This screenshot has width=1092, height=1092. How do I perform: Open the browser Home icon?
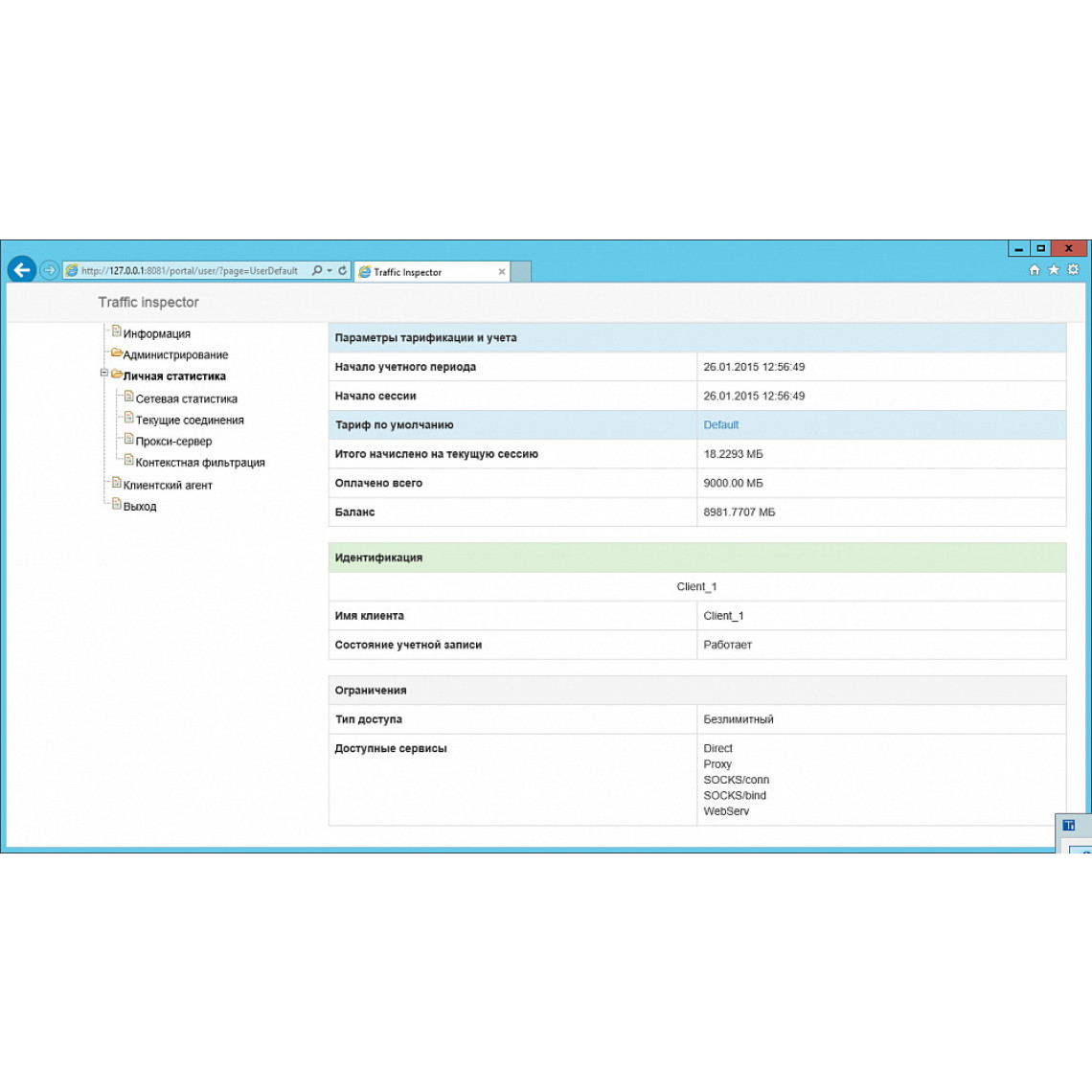click(x=1035, y=269)
